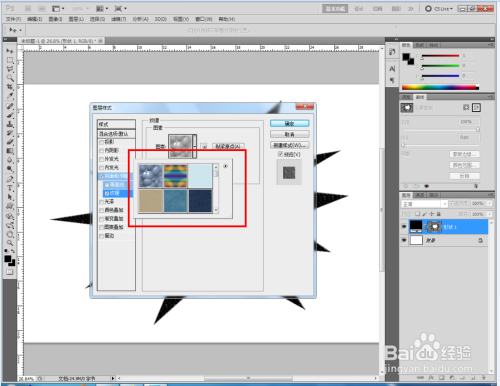The width and height of the screenshot is (500, 386).
Task: Select the Rectangular Marquee tool
Action: pos(10,60)
